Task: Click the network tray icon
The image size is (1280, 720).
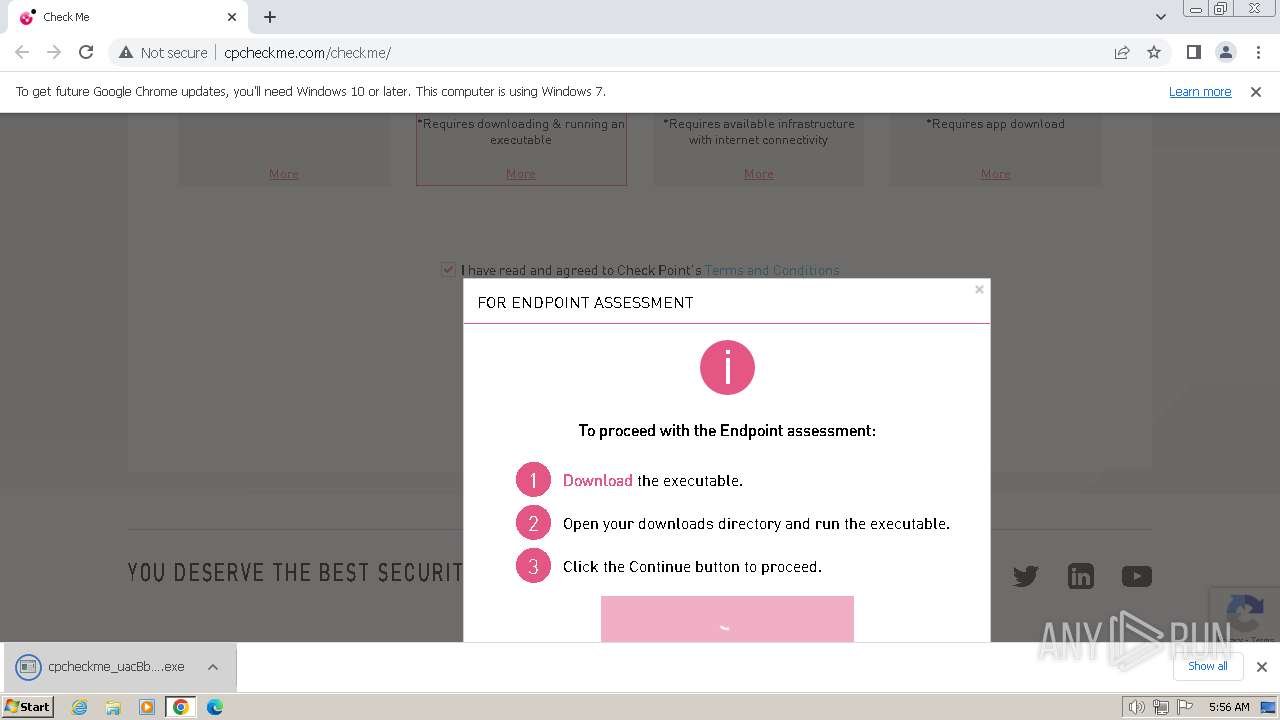Action: coord(1161,707)
